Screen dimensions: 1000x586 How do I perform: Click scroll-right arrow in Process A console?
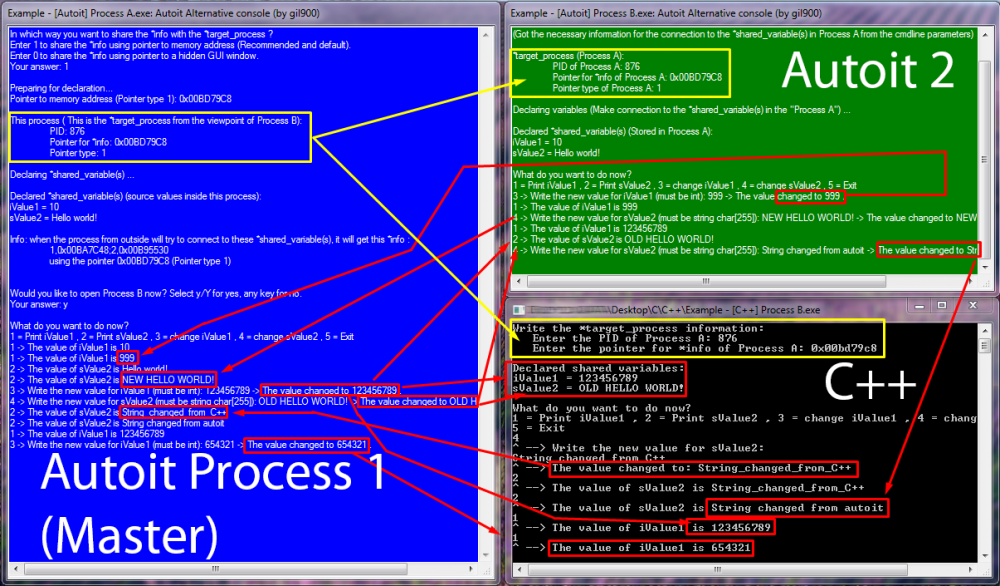[x=471, y=568]
